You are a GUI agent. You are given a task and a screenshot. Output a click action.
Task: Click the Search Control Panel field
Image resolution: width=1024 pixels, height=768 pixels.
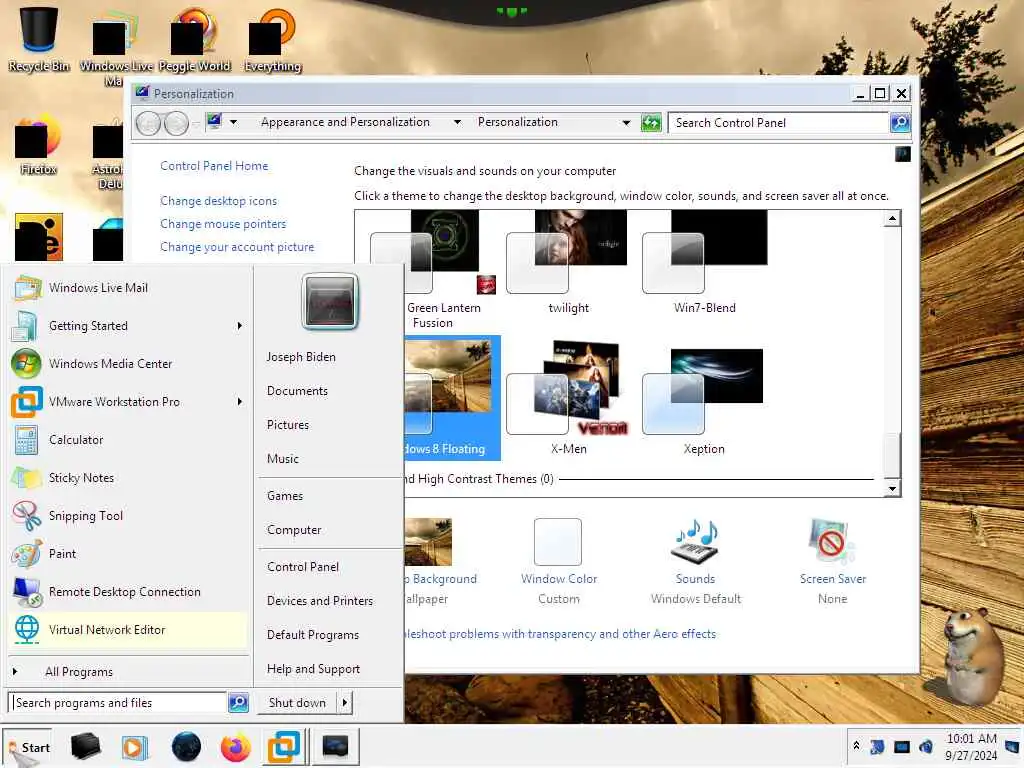point(778,123)
